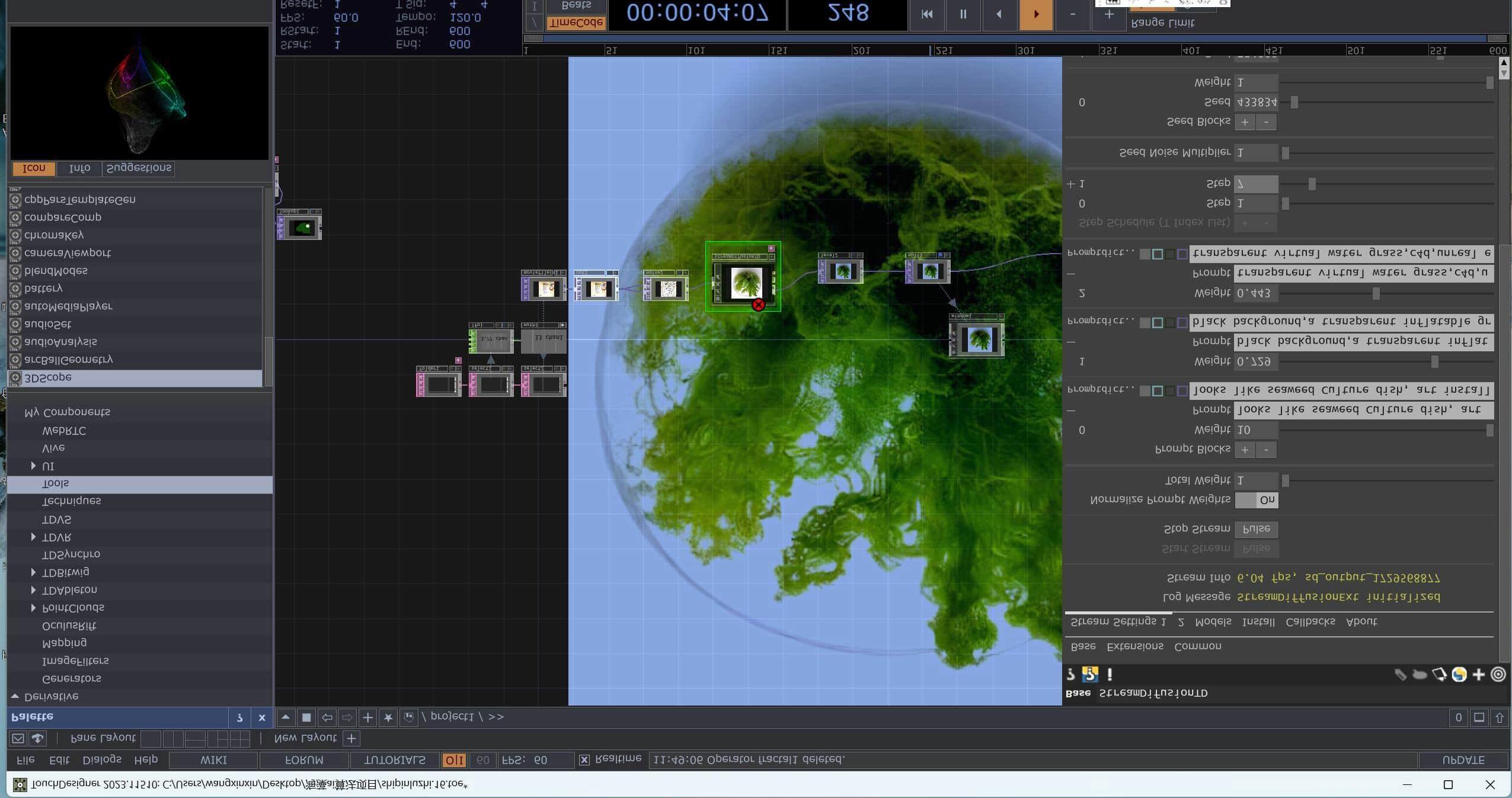Viewport: 1512px width, 798px height.
Task: Toggle the TimeCode display mode button
Action: point(575,23)
